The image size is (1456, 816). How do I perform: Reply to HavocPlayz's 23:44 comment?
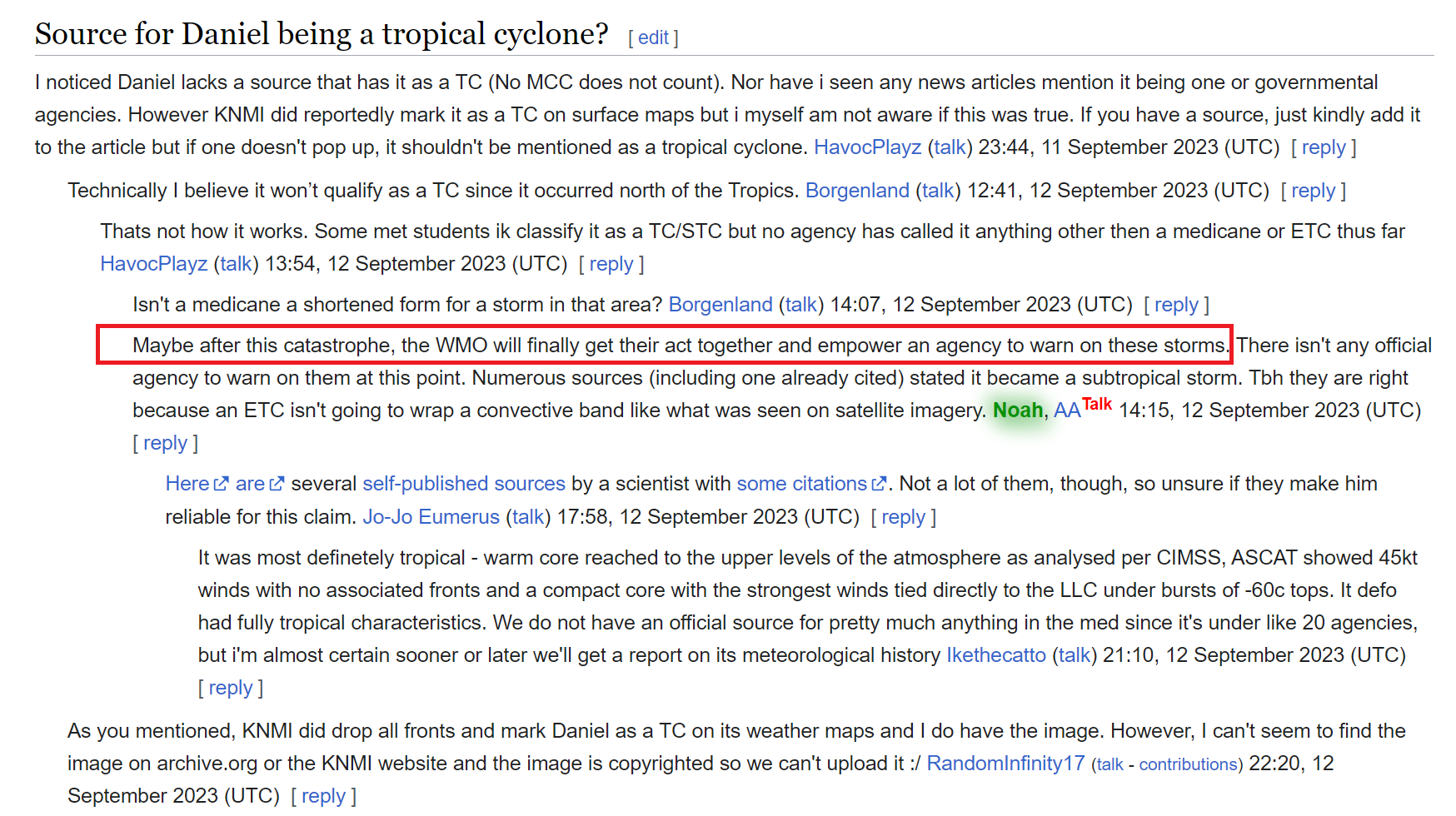pos(1323,147)
